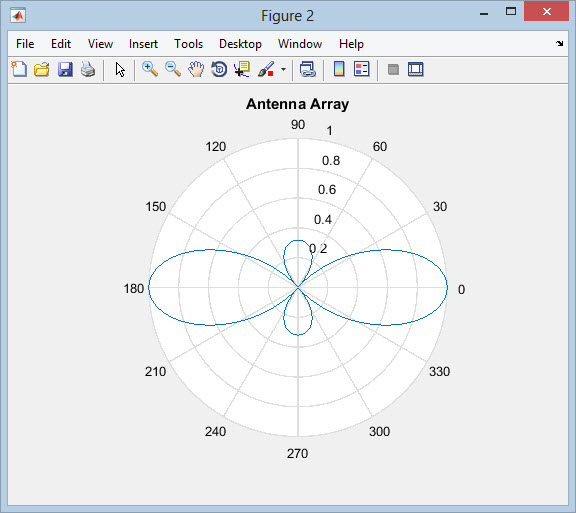Expand the brush color dropdown arrow

click(283, 69)
